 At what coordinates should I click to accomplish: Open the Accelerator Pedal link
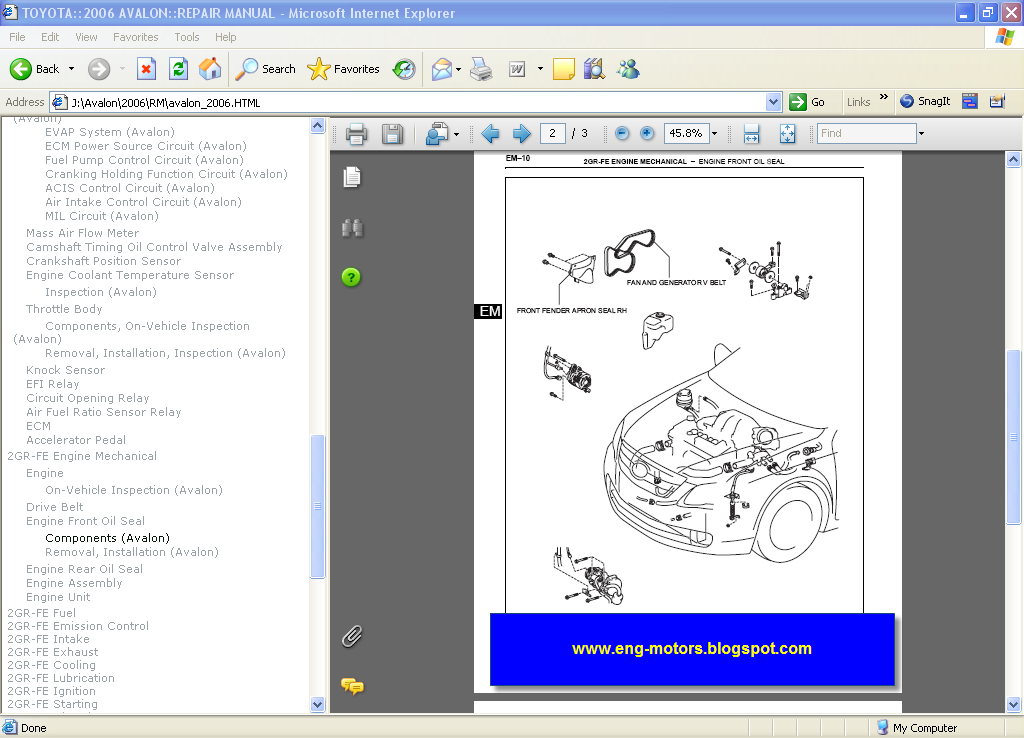76,440
